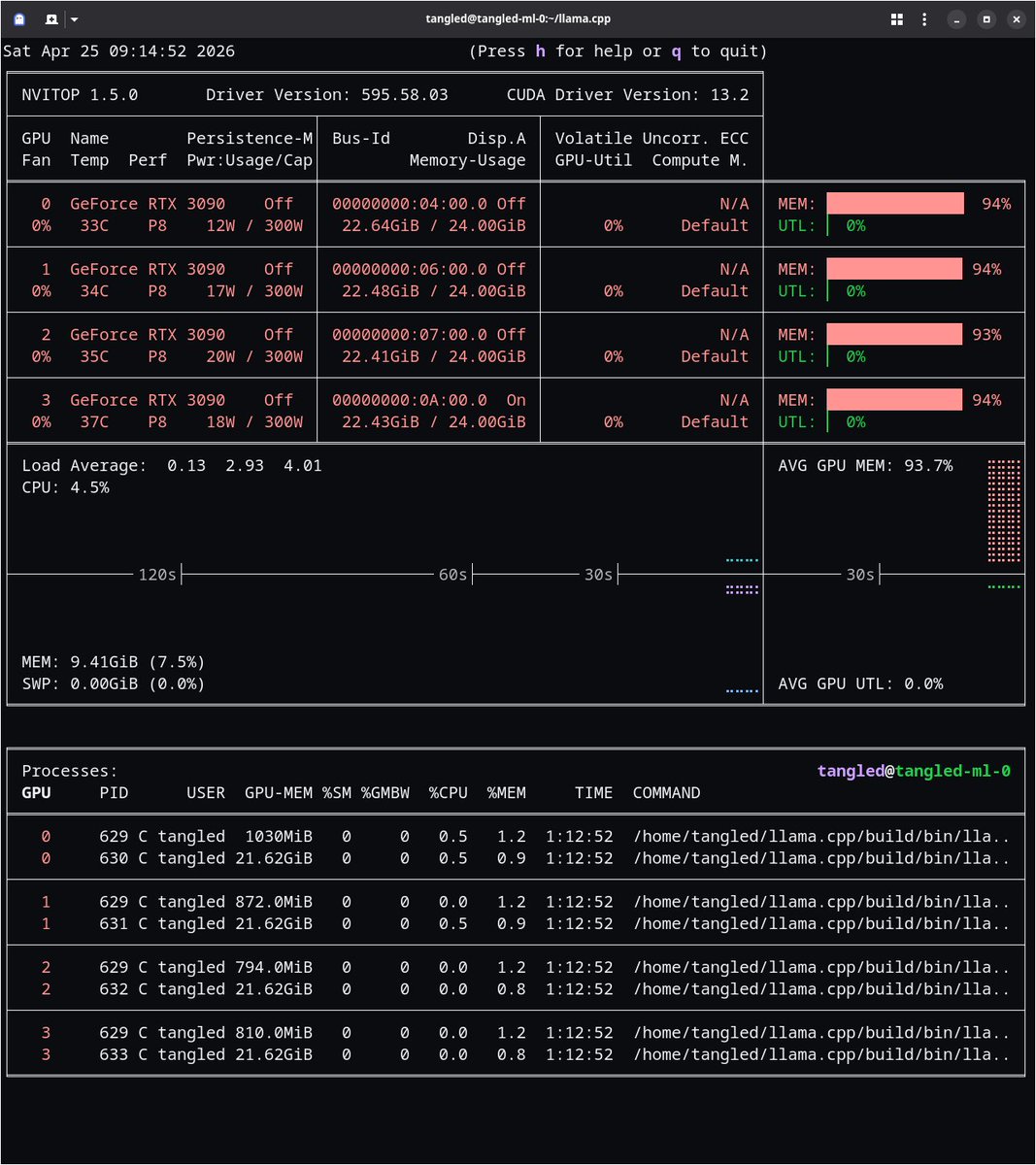Image resolution: width=1036 pixels, height=1165 pixels.
Task: Select the NVITOP 1.5.0 version text
Action: (80, 95)
